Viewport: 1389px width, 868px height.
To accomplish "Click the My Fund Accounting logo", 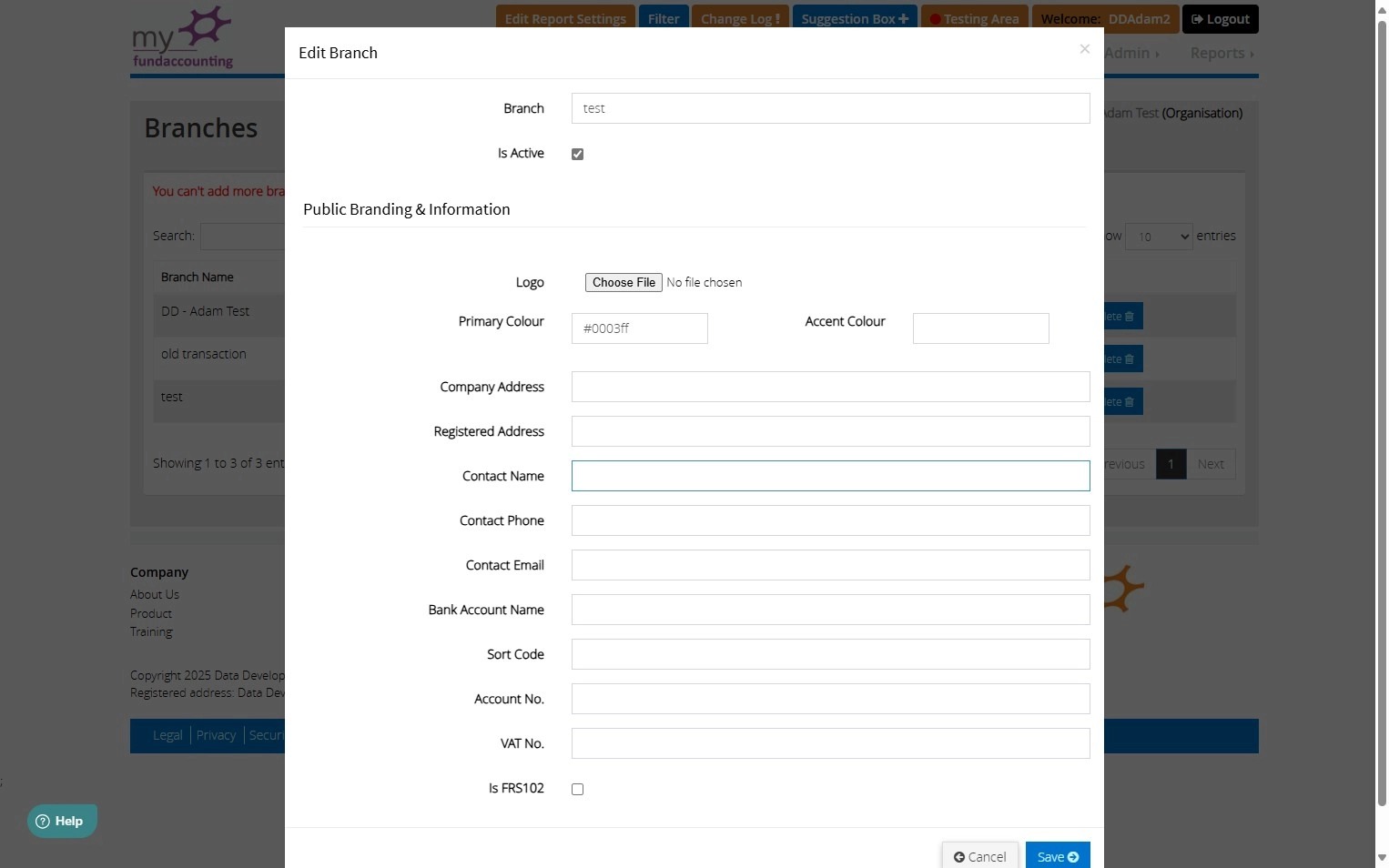I will 183,38.
